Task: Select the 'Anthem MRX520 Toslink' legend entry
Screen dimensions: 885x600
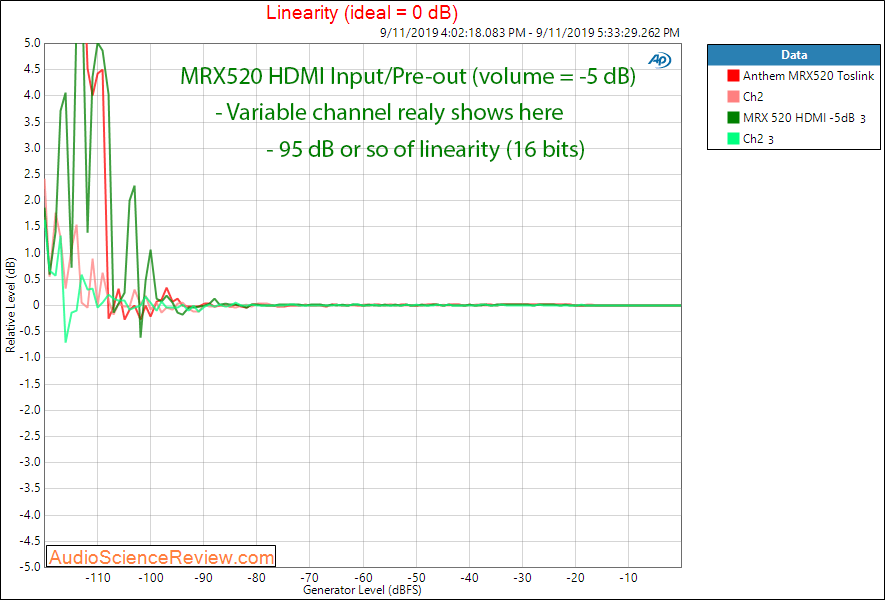Action: (808, 76)
